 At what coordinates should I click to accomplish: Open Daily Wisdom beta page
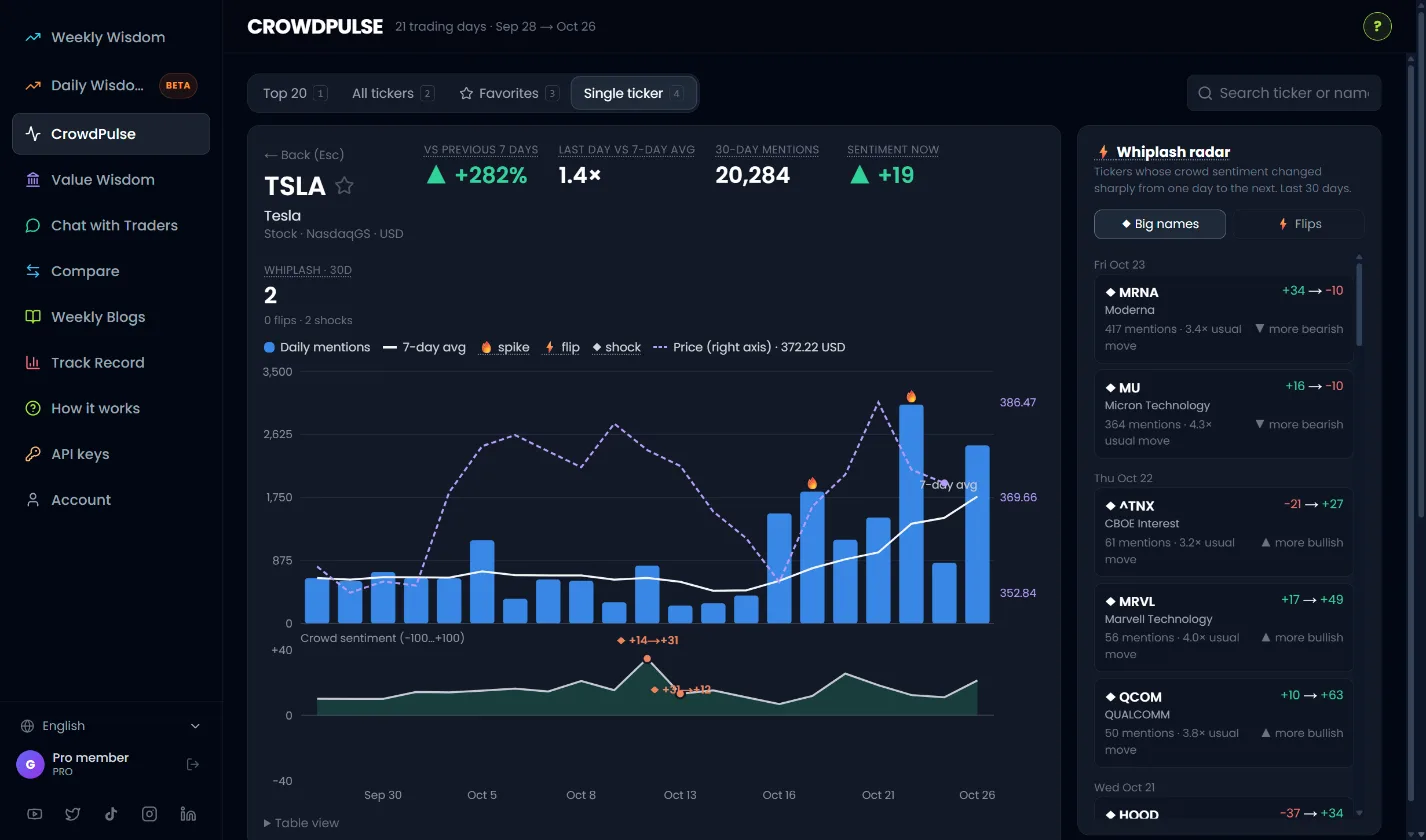click(x=110, y=85)
